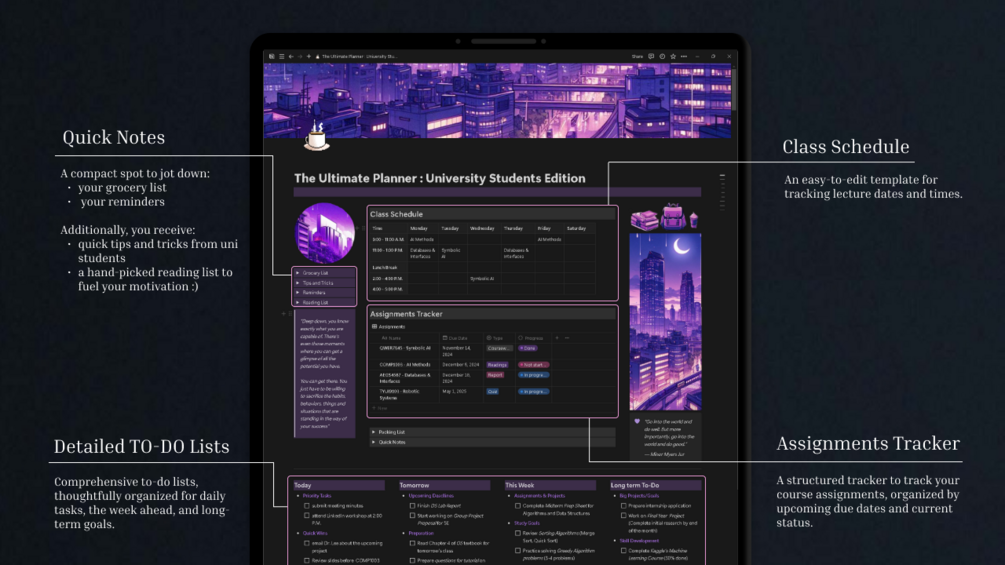Open 'Upcoming Deadlines' link under Tomorrow

[x=431, y=496]
